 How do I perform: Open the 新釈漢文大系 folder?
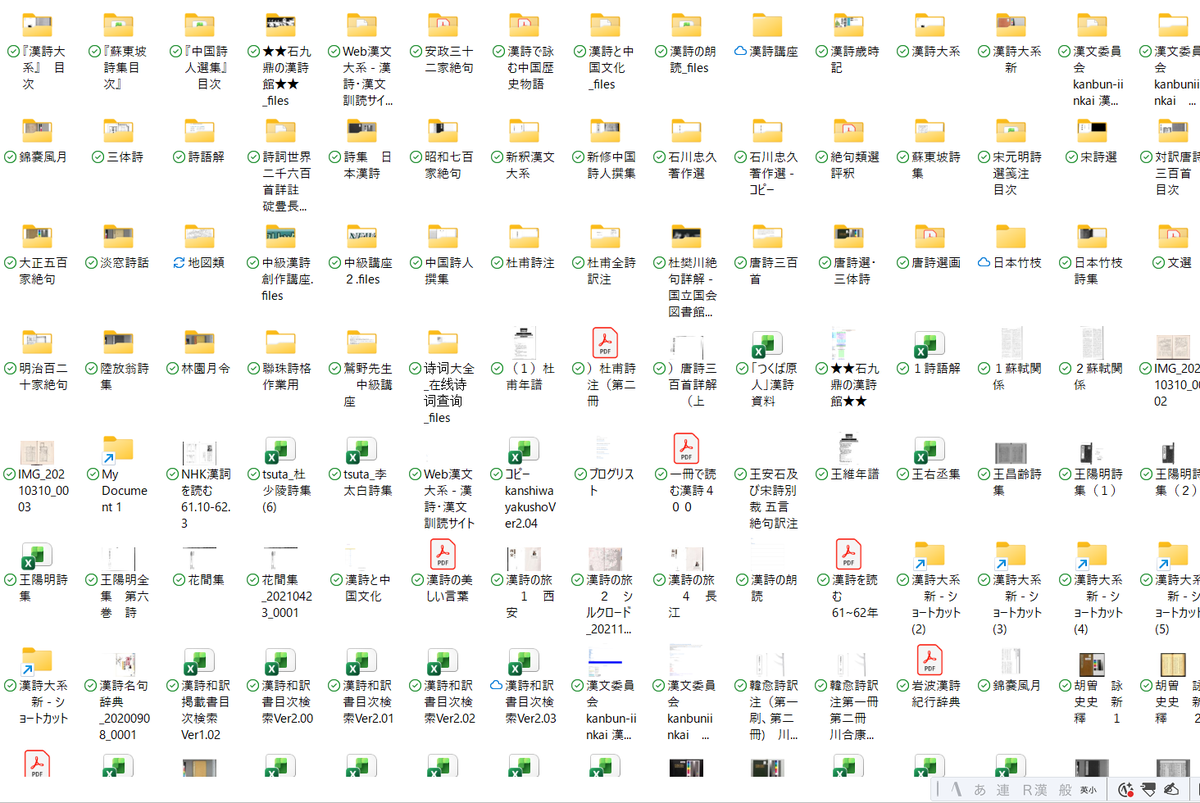pos(525,130)
